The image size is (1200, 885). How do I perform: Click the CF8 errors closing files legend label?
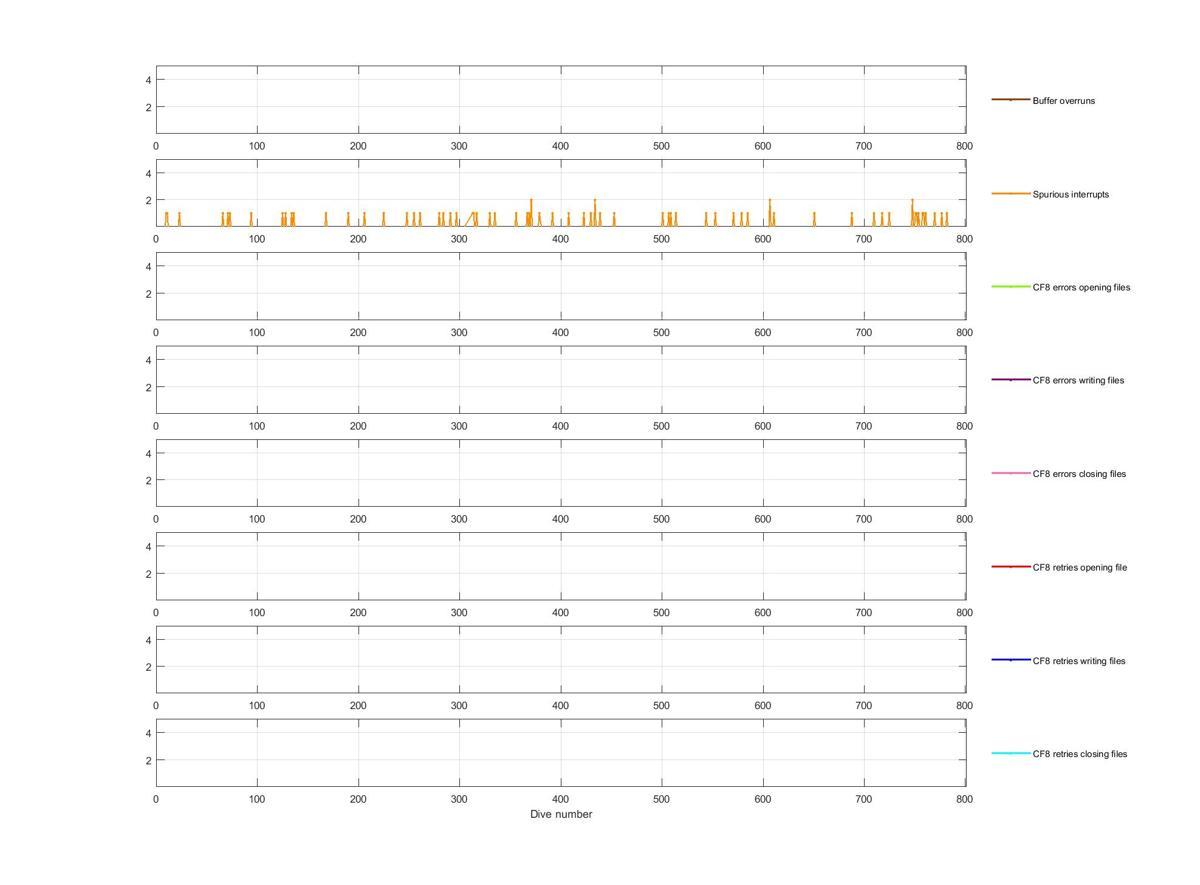point(1079,474)
